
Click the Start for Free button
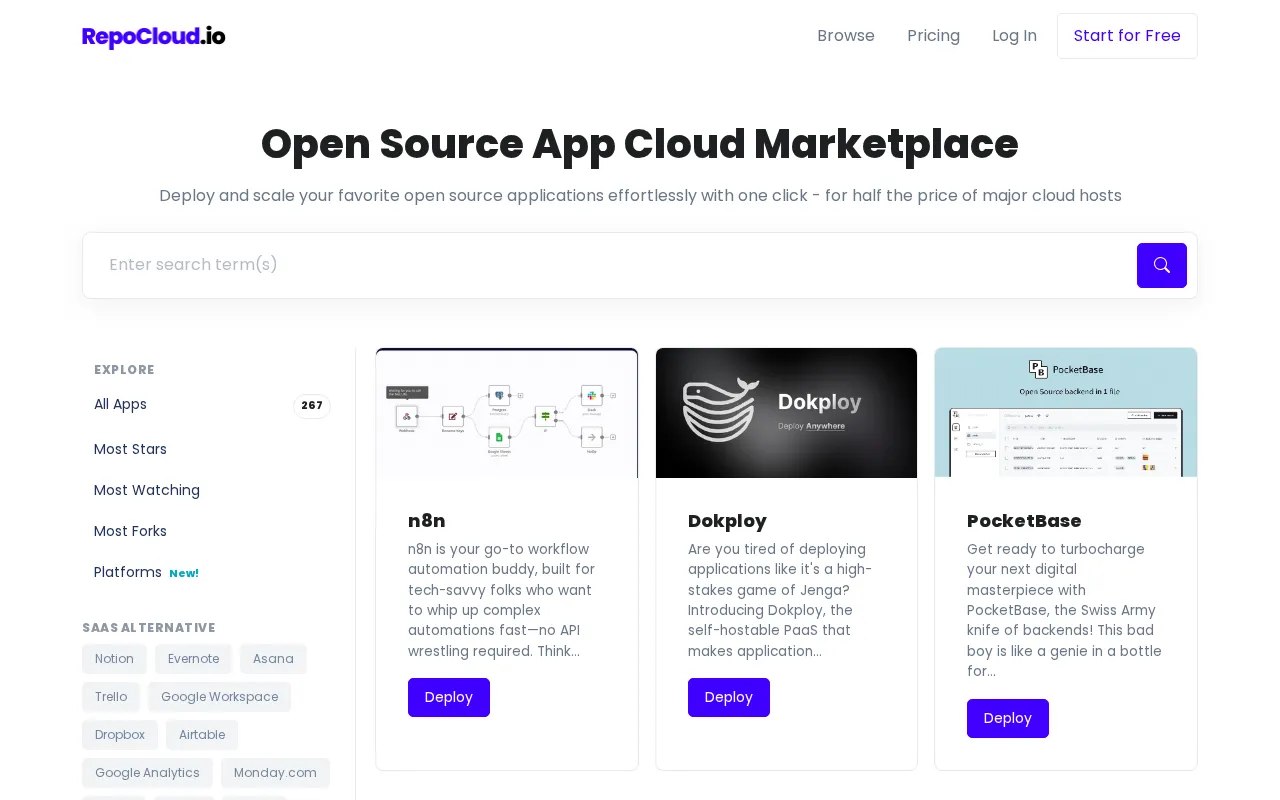tap(1127, 36)
